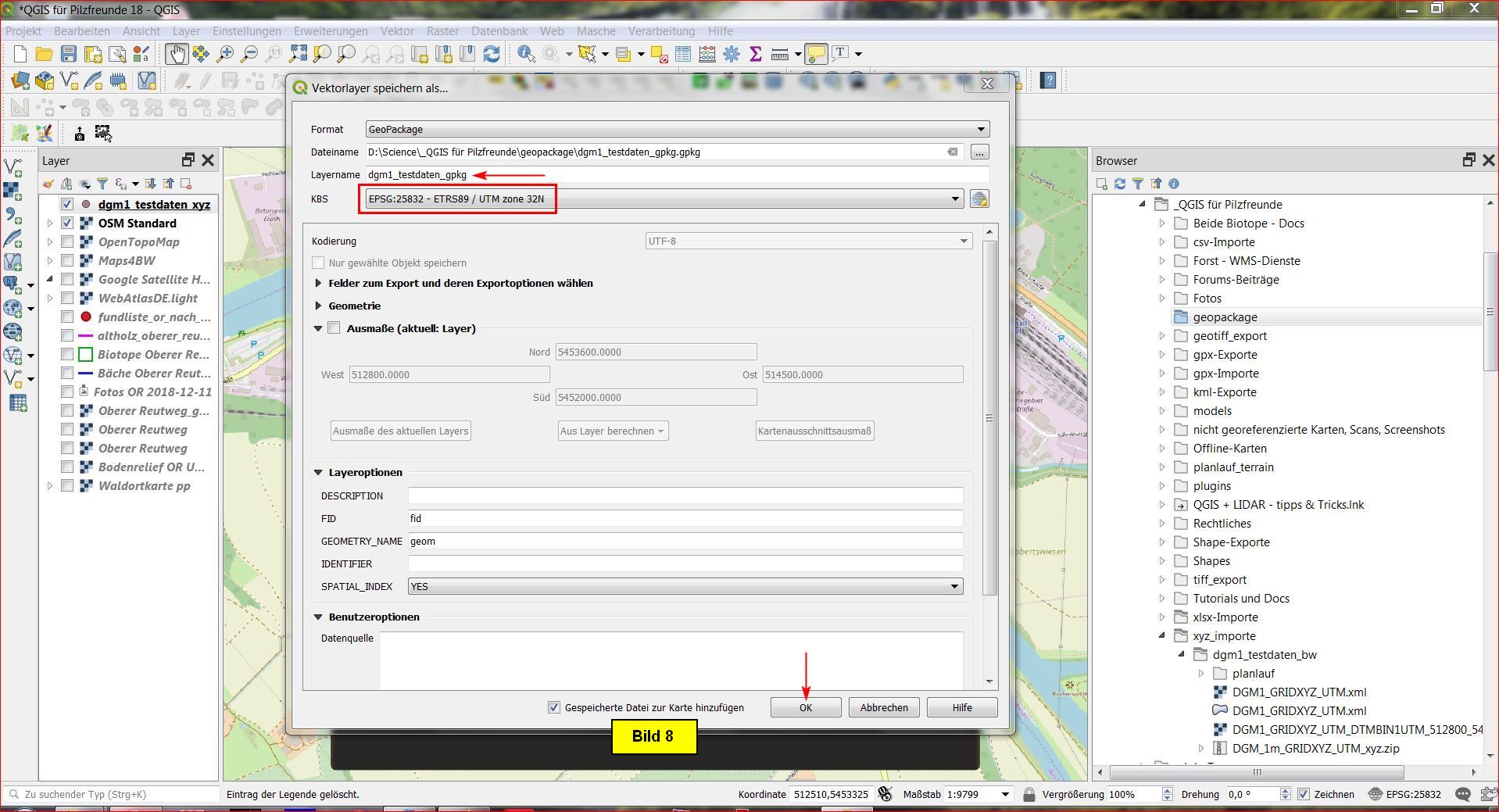The height and width of the screenshot is (812, 1499).
Task: Click the Save Project floppy disk icon
Action: click(x=69, y=54)
